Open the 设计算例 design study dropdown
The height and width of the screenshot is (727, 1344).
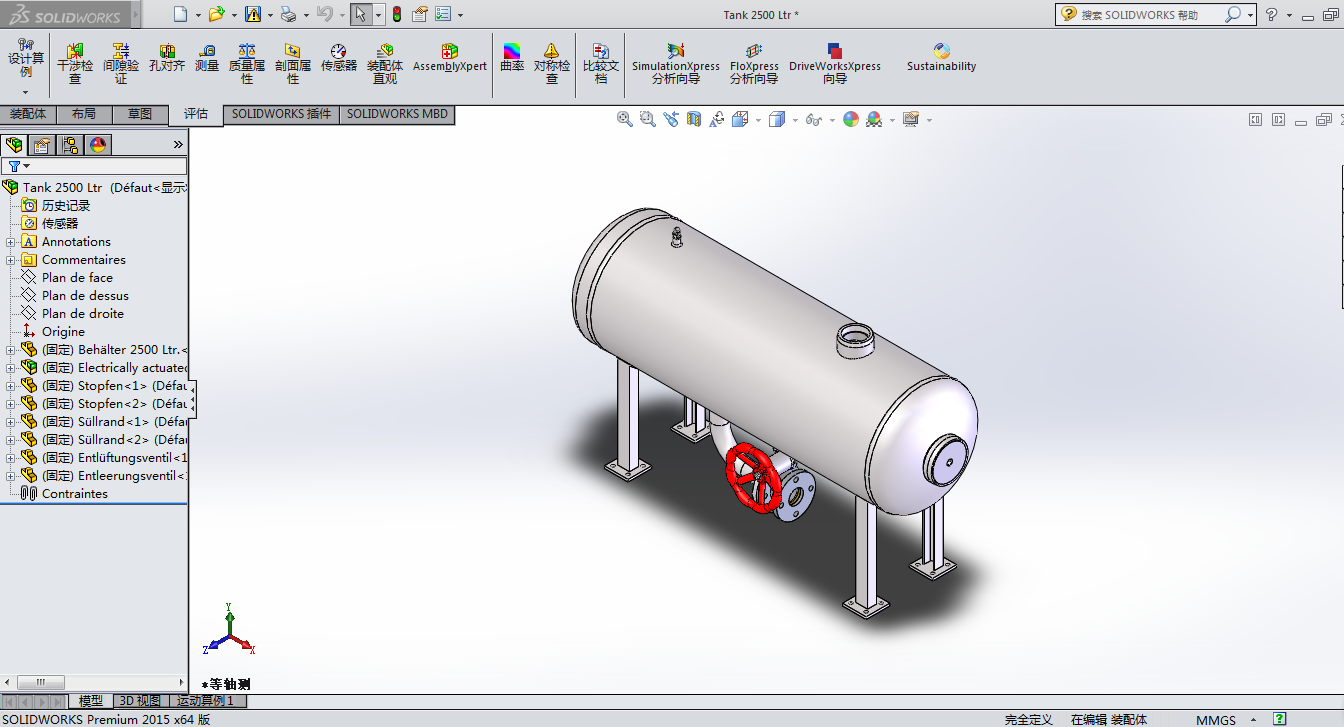(x=26, y=91)
